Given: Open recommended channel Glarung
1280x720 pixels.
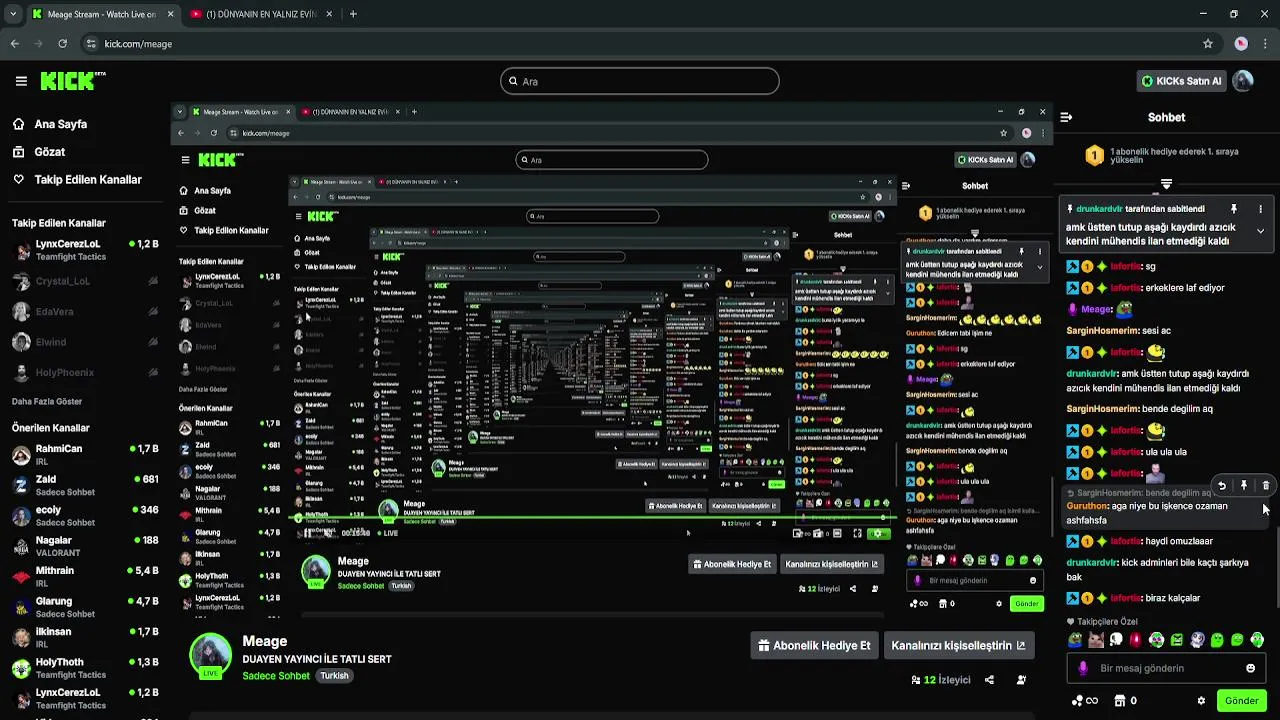Looking at the screenshot, I should coord(85,607).
